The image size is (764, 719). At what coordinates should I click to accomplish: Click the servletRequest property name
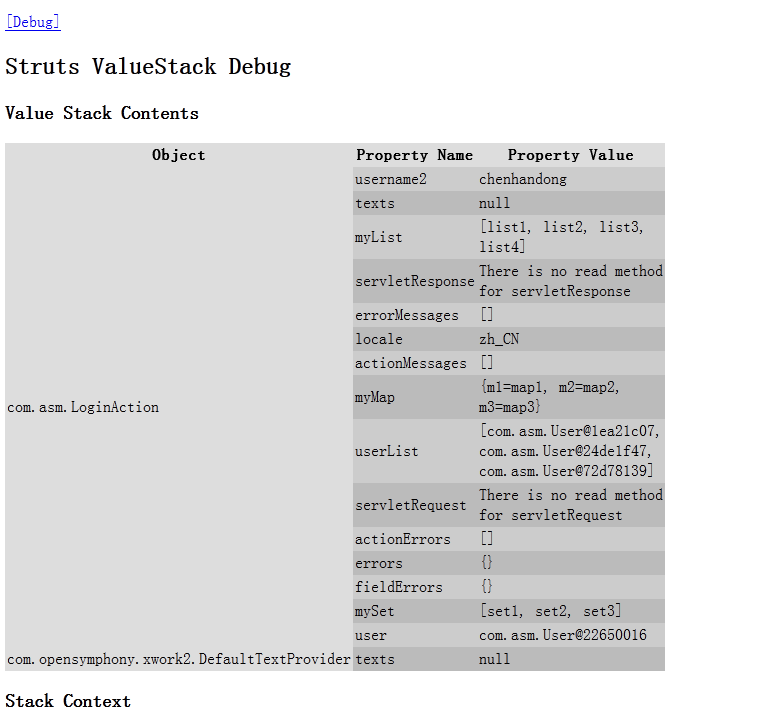tap(410, 505)
